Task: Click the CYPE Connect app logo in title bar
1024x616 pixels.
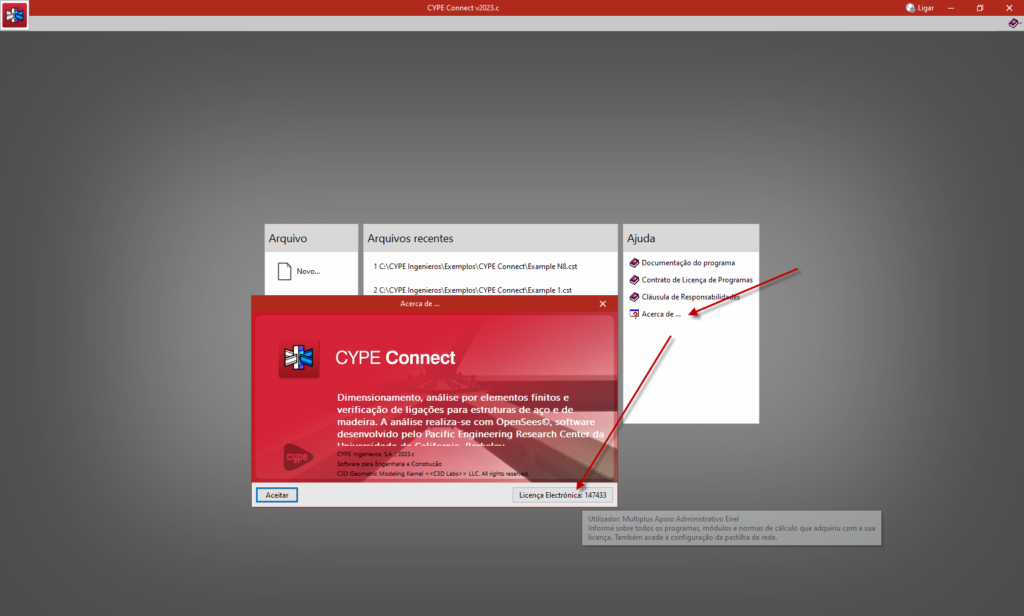Action: point(14,15)
